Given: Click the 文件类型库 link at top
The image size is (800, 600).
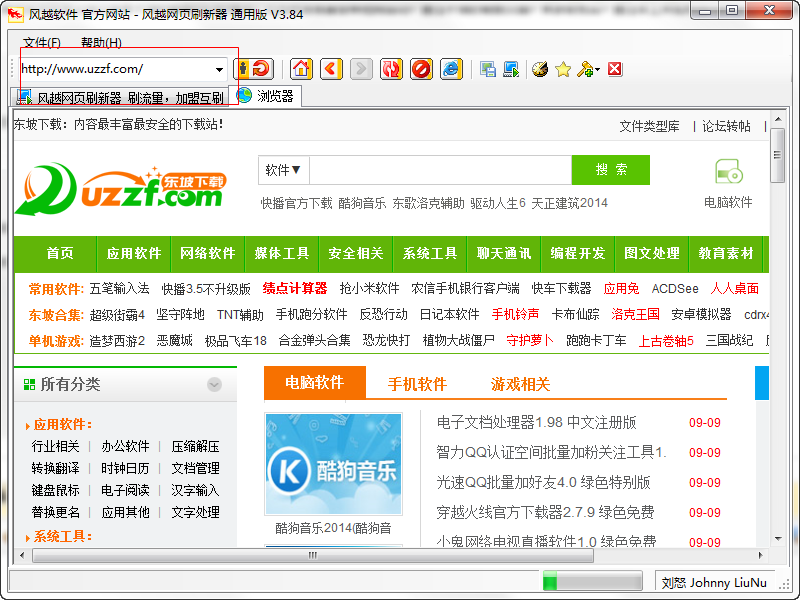Looking at the screenshot, I should (649, 126).
